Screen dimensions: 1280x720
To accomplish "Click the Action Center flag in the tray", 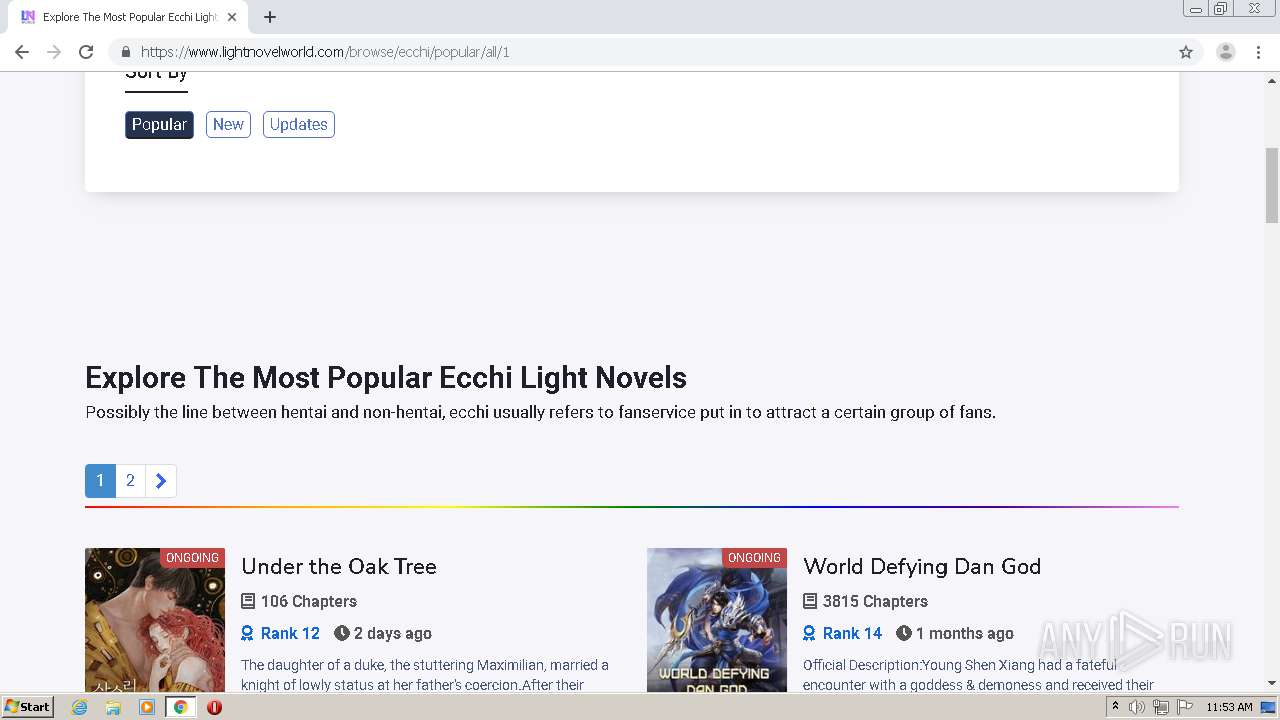I will coord(1184,707).
